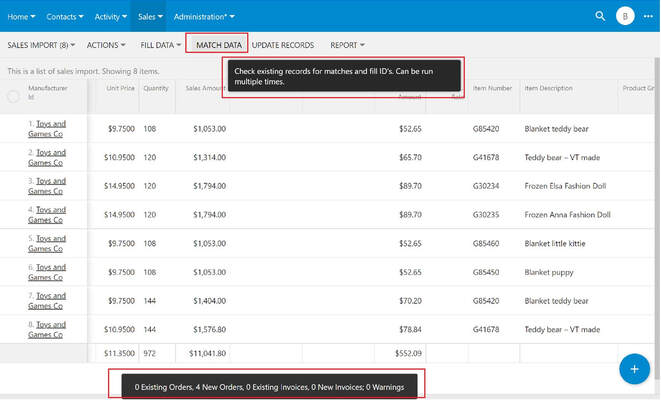
Task: Click the Match Data button
Action: (x=218, y=45)
